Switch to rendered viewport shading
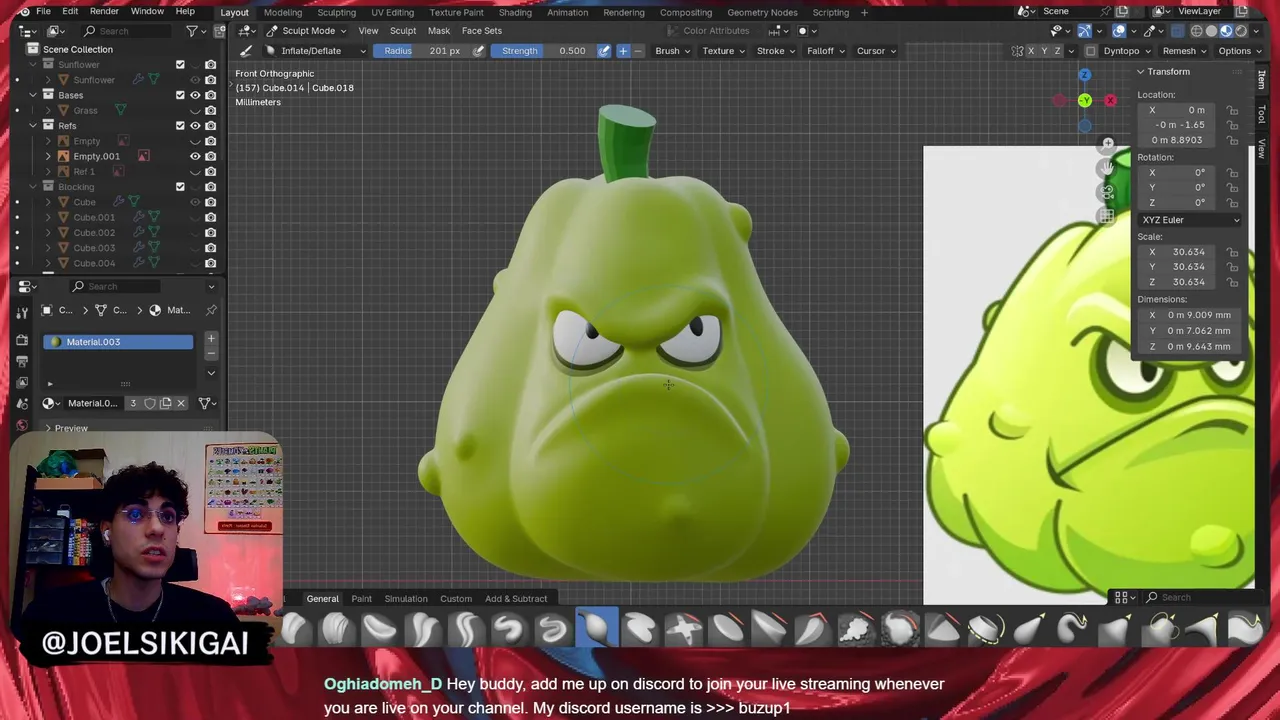This screenshot has height=720, width=1280. tap(1241, 31)
